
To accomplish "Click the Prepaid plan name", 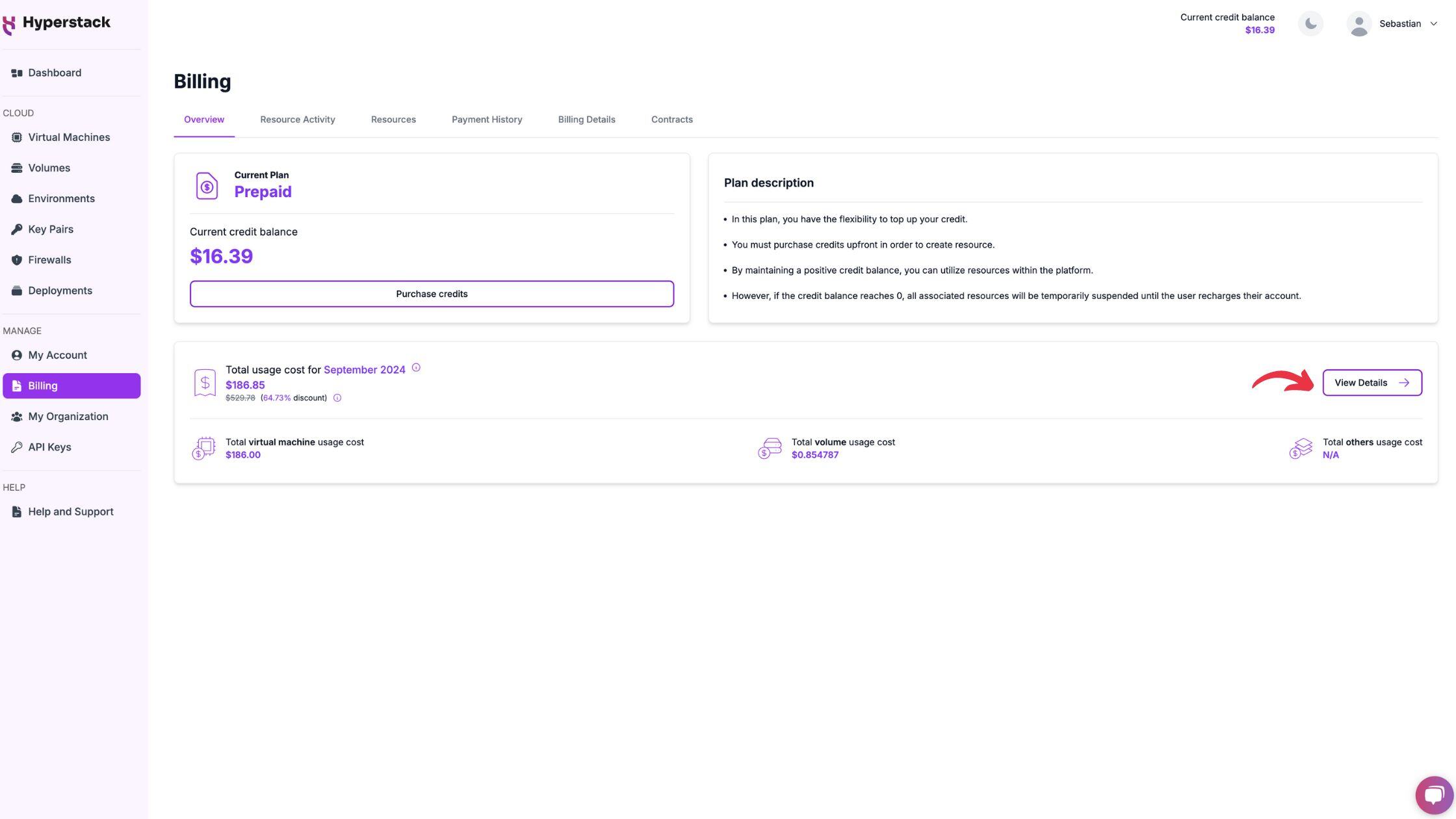I will point(263,192).
